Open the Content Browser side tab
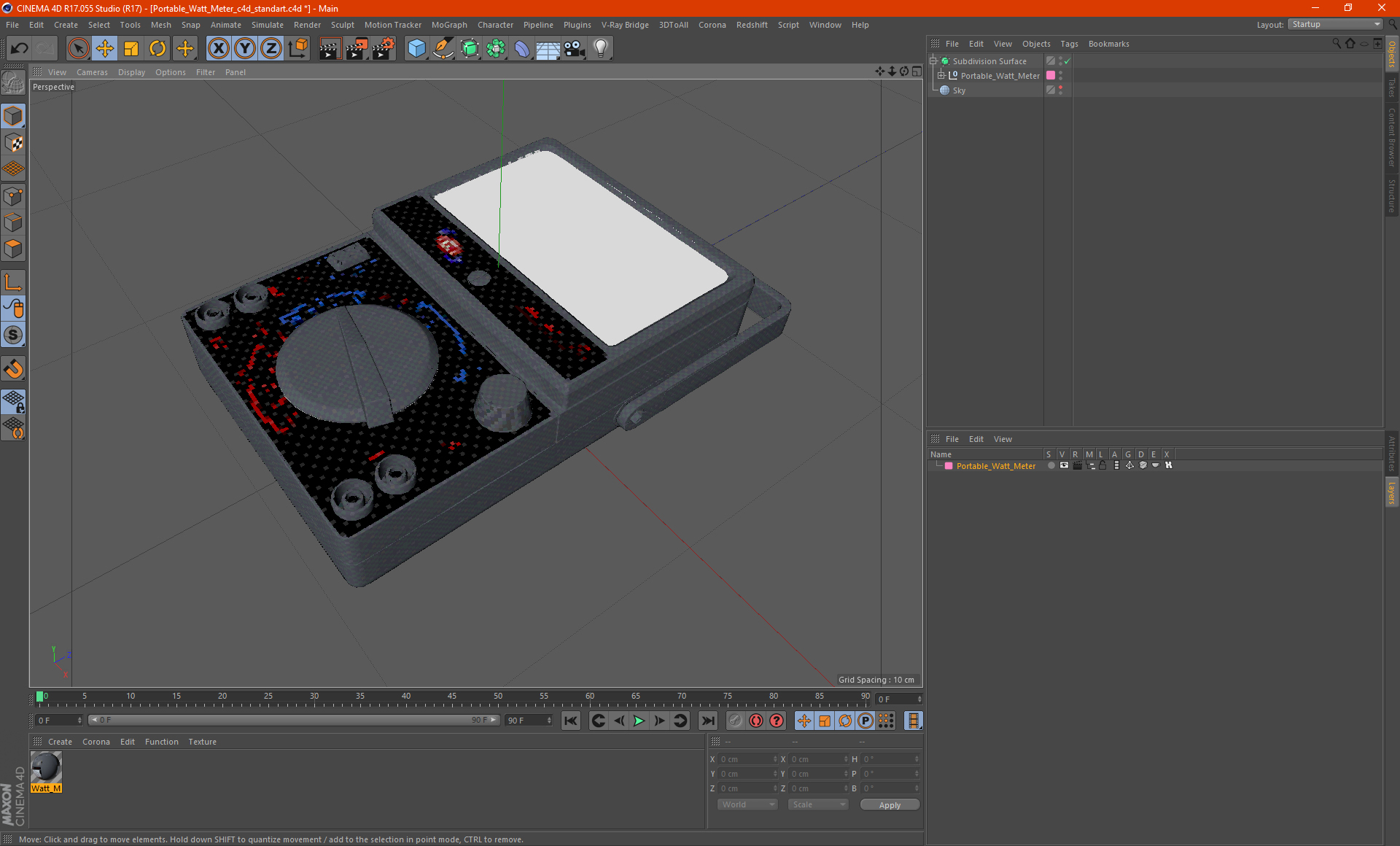 tap(1392, 136)
